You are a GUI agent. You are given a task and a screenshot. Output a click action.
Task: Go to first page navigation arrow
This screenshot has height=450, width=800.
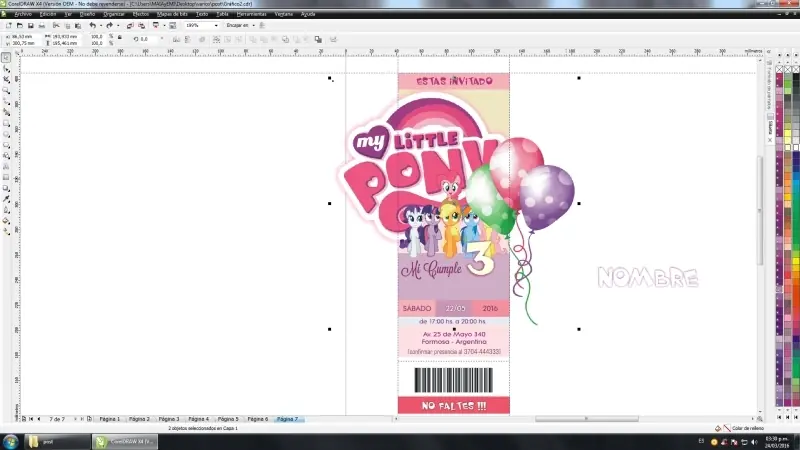[31, 419]
